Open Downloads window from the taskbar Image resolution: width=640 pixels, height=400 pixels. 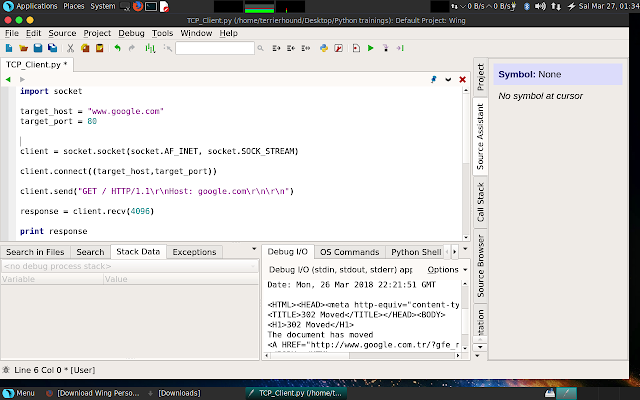175,393
